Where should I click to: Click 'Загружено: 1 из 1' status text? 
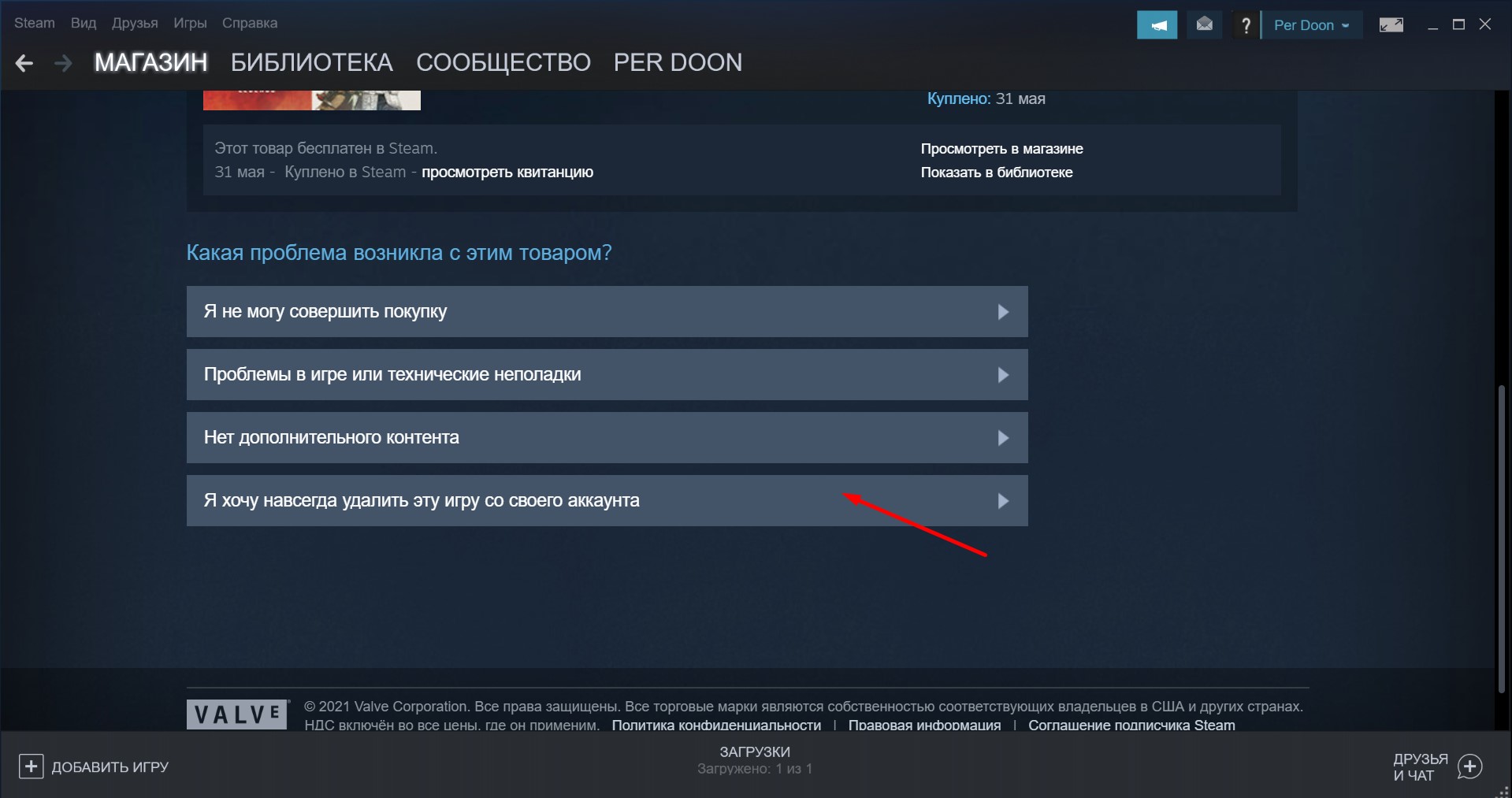coord(755,769)
